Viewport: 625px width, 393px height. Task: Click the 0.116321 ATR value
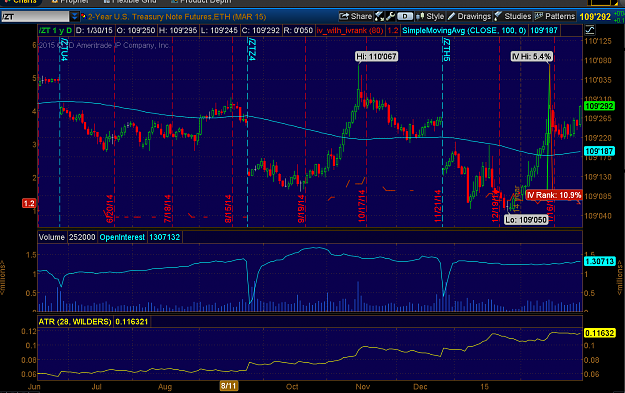[132, 322]
